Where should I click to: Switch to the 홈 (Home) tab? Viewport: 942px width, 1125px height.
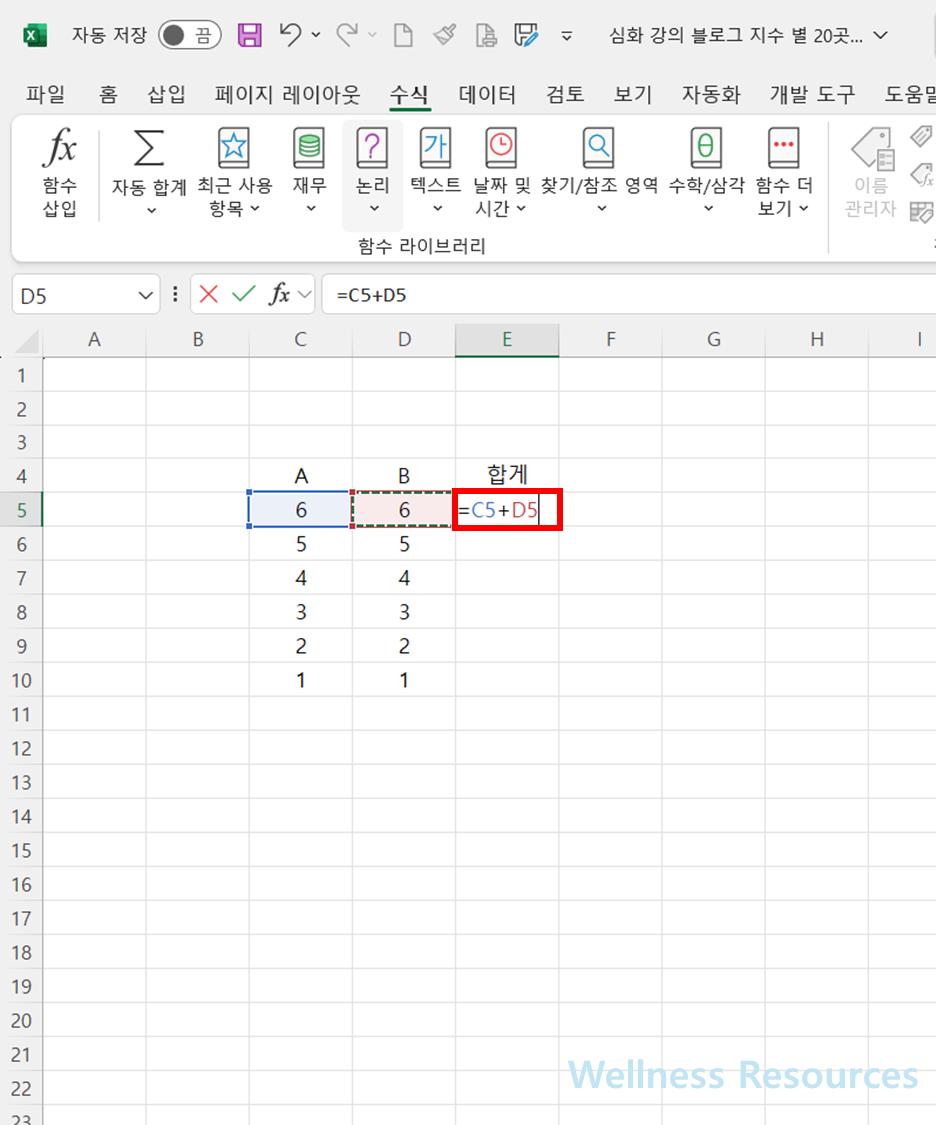tap(108, 94)
